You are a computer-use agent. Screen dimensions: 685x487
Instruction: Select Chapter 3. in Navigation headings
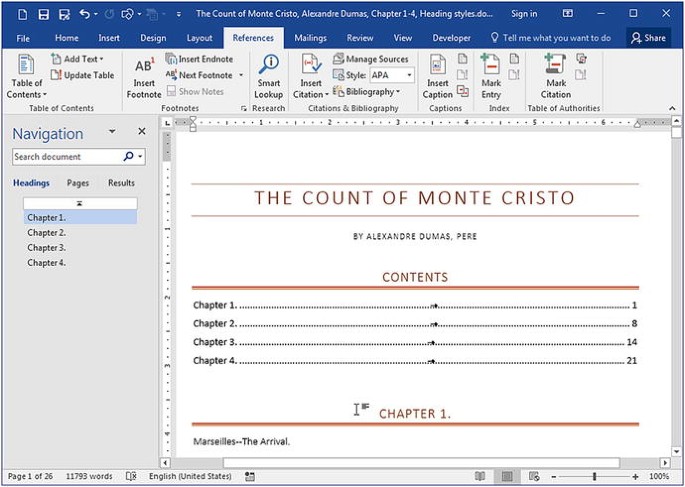[46, 247]
